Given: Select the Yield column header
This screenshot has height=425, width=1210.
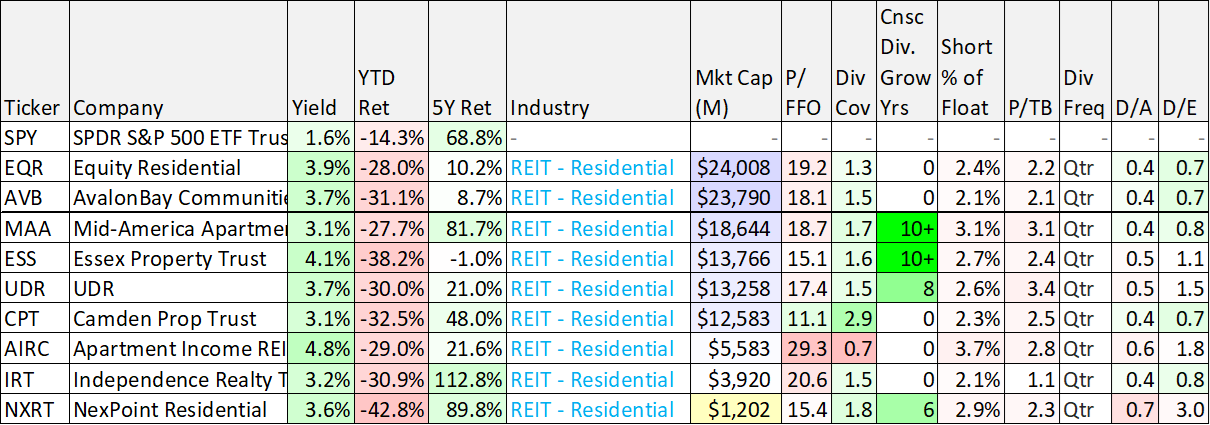Looking at the screenshot, I should [320, 62].
